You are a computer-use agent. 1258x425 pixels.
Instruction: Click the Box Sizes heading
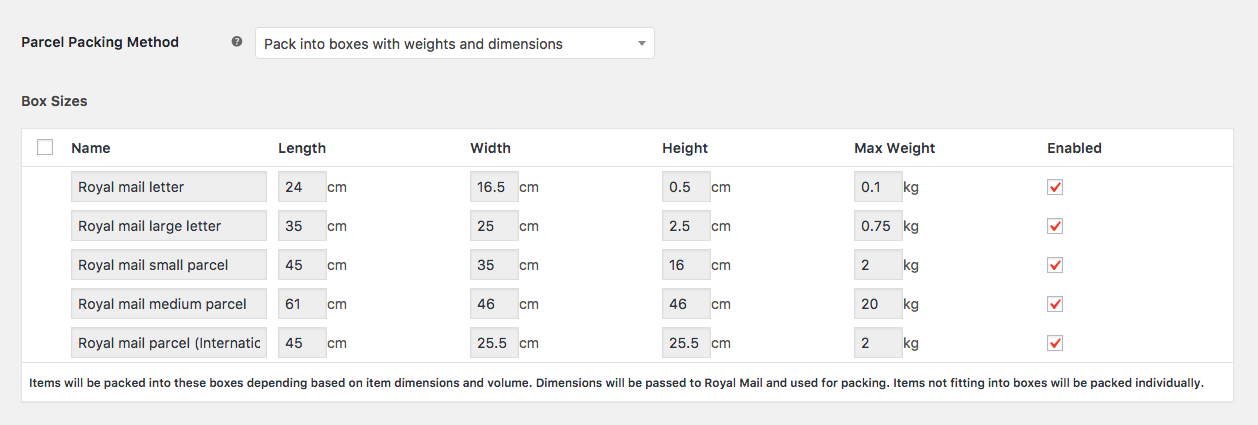coord(54,101)
